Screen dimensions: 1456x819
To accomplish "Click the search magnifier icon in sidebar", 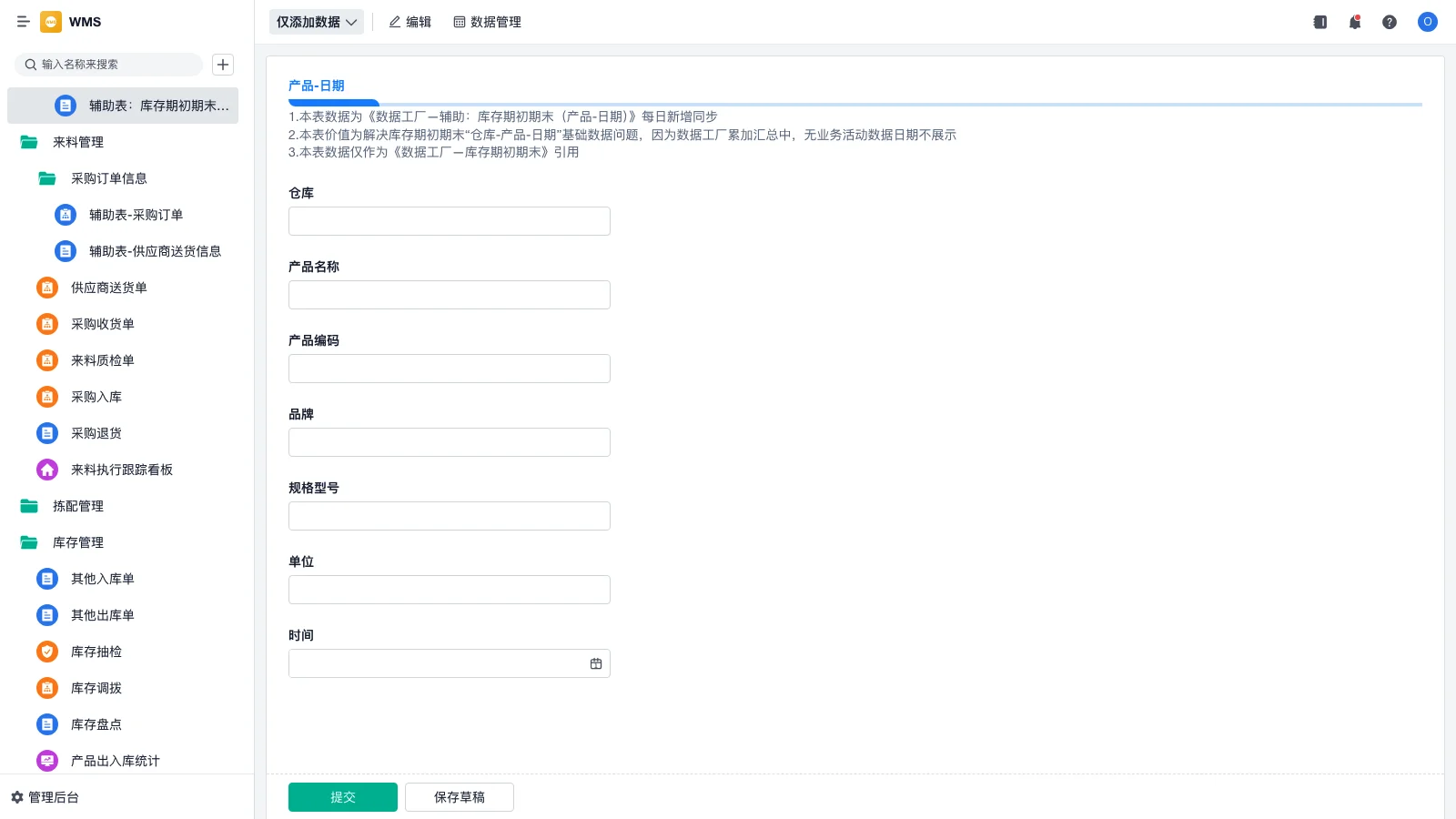I will click(31, 65).
